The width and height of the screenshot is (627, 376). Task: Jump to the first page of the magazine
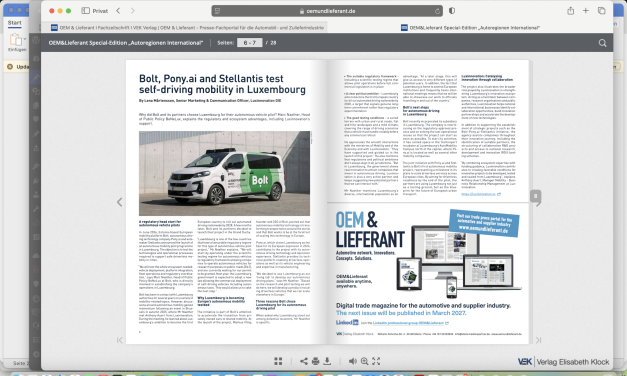coord(120,340)
